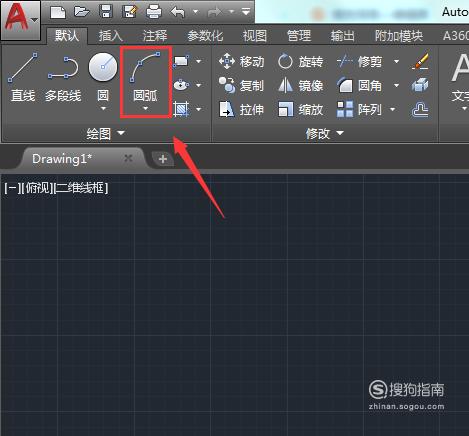Add a new drawing tab with plus
Image resolution: width=469 pixels, height=436 pixels.
pos(163,159)
